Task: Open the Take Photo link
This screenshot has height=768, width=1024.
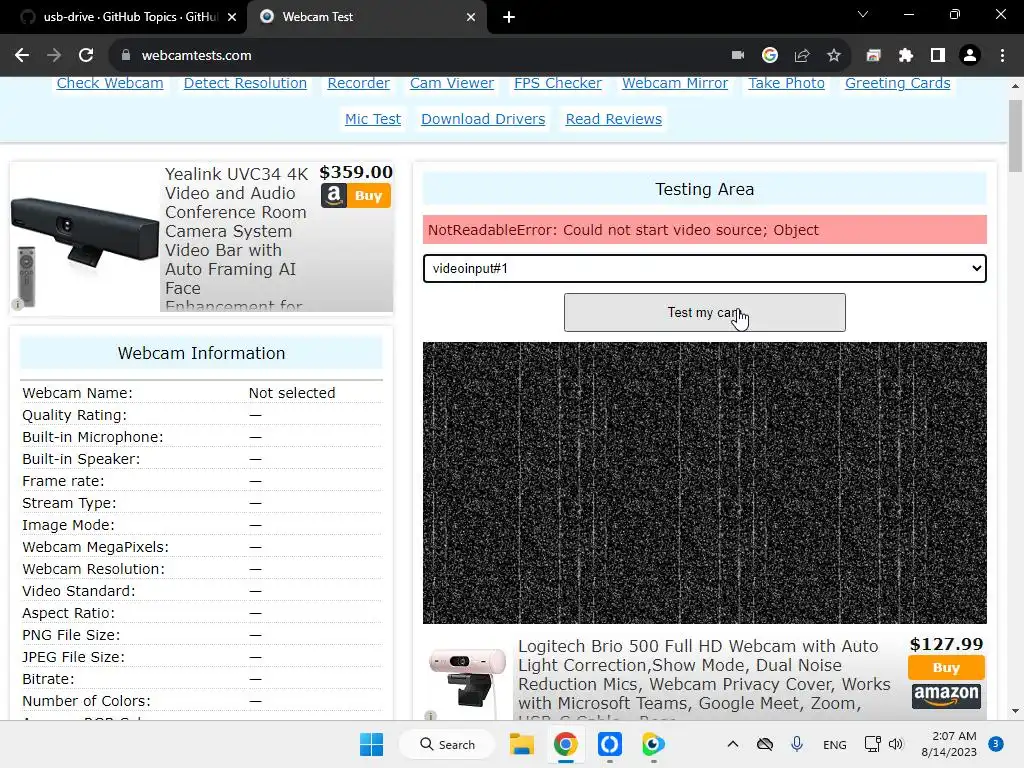Action: tap(786, 83)
